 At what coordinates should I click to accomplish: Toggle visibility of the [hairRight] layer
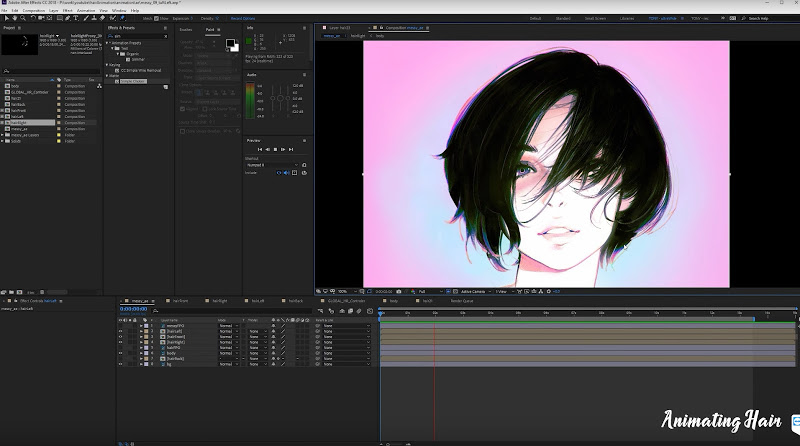[121, 342]
